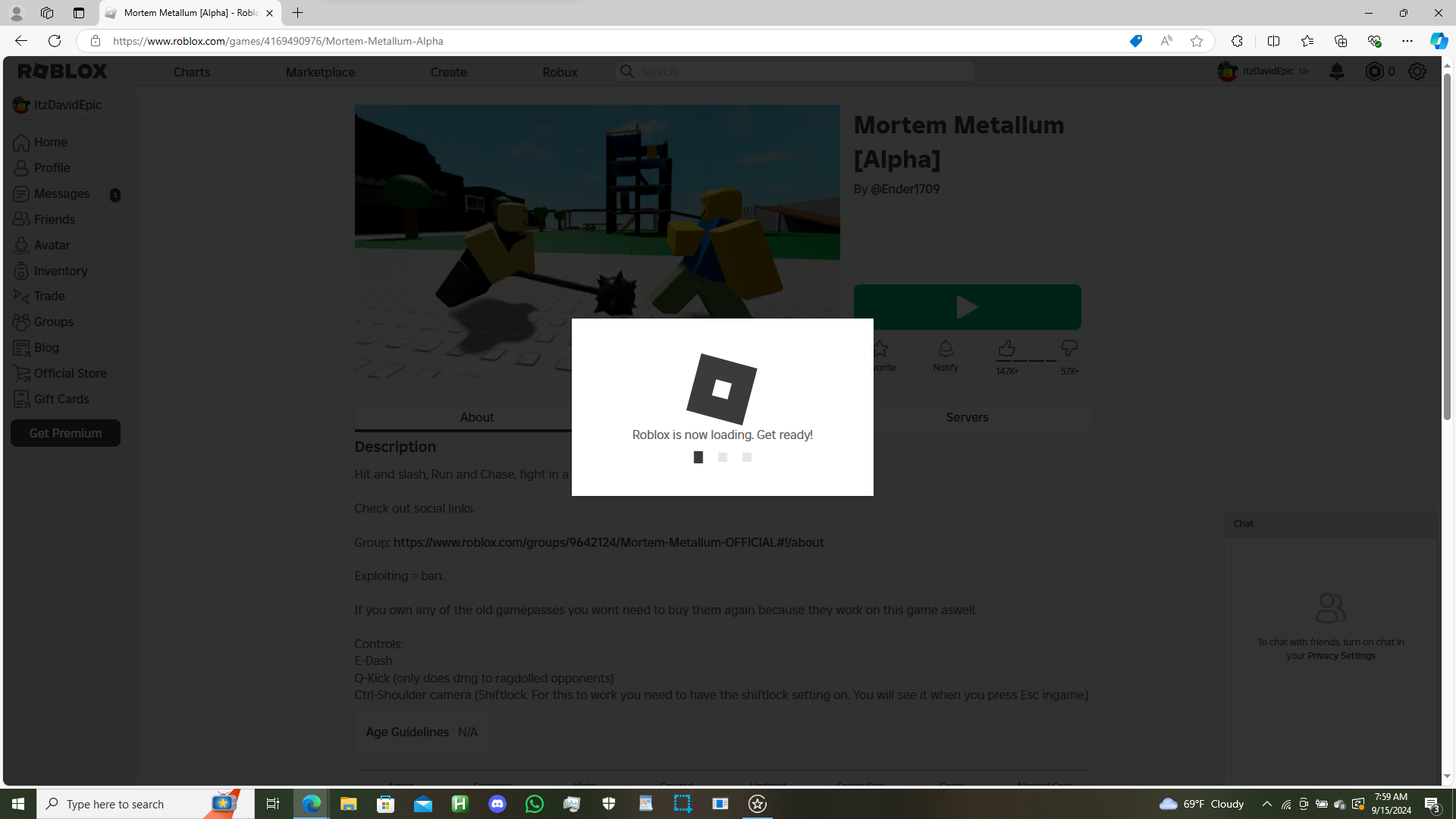1456x819 pixels.
Task: Click ItzDavidEpic username in sidebar
Action: [x=67, y=105]
